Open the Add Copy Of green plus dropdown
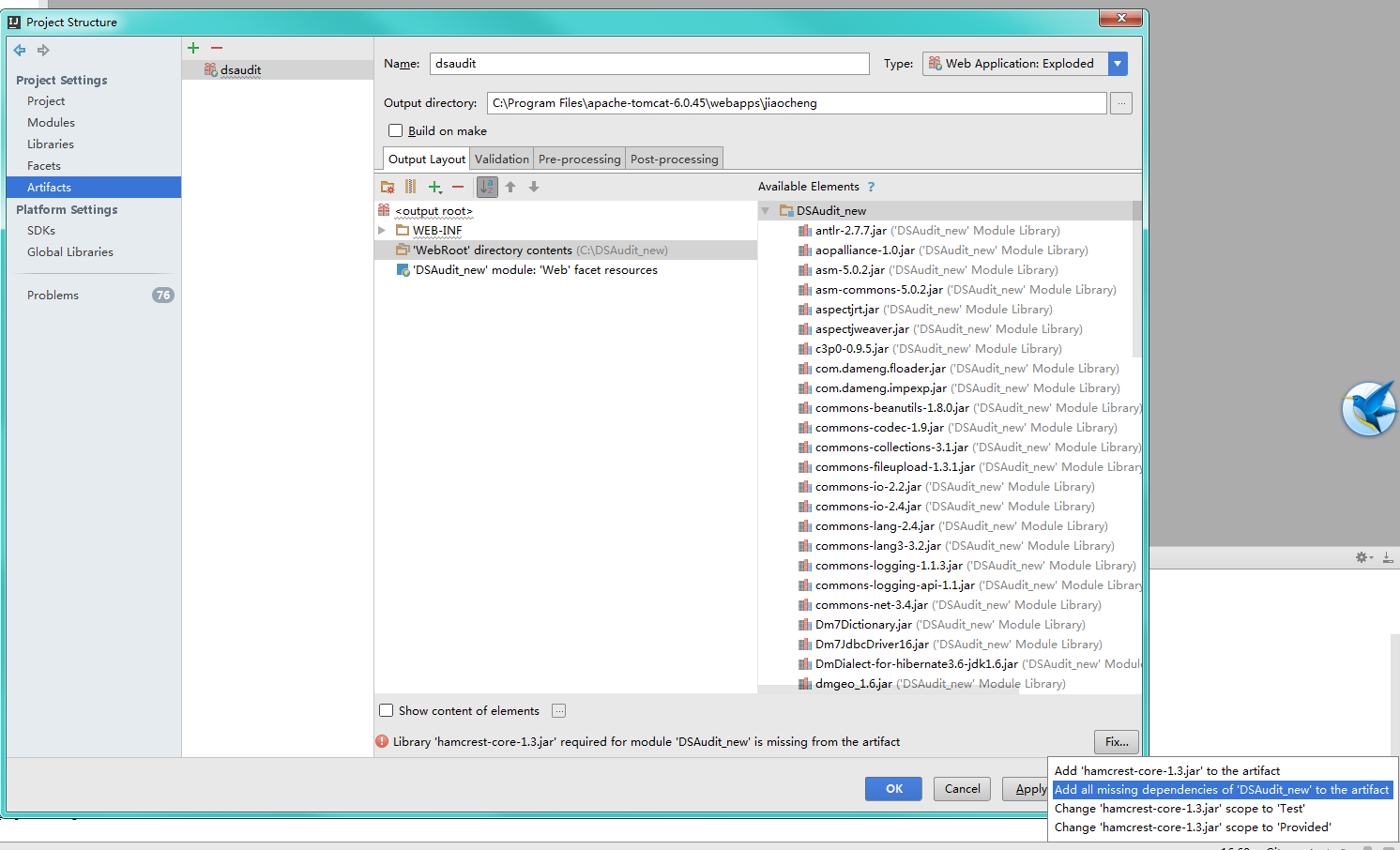The image size is (1400, 850). 434,187
